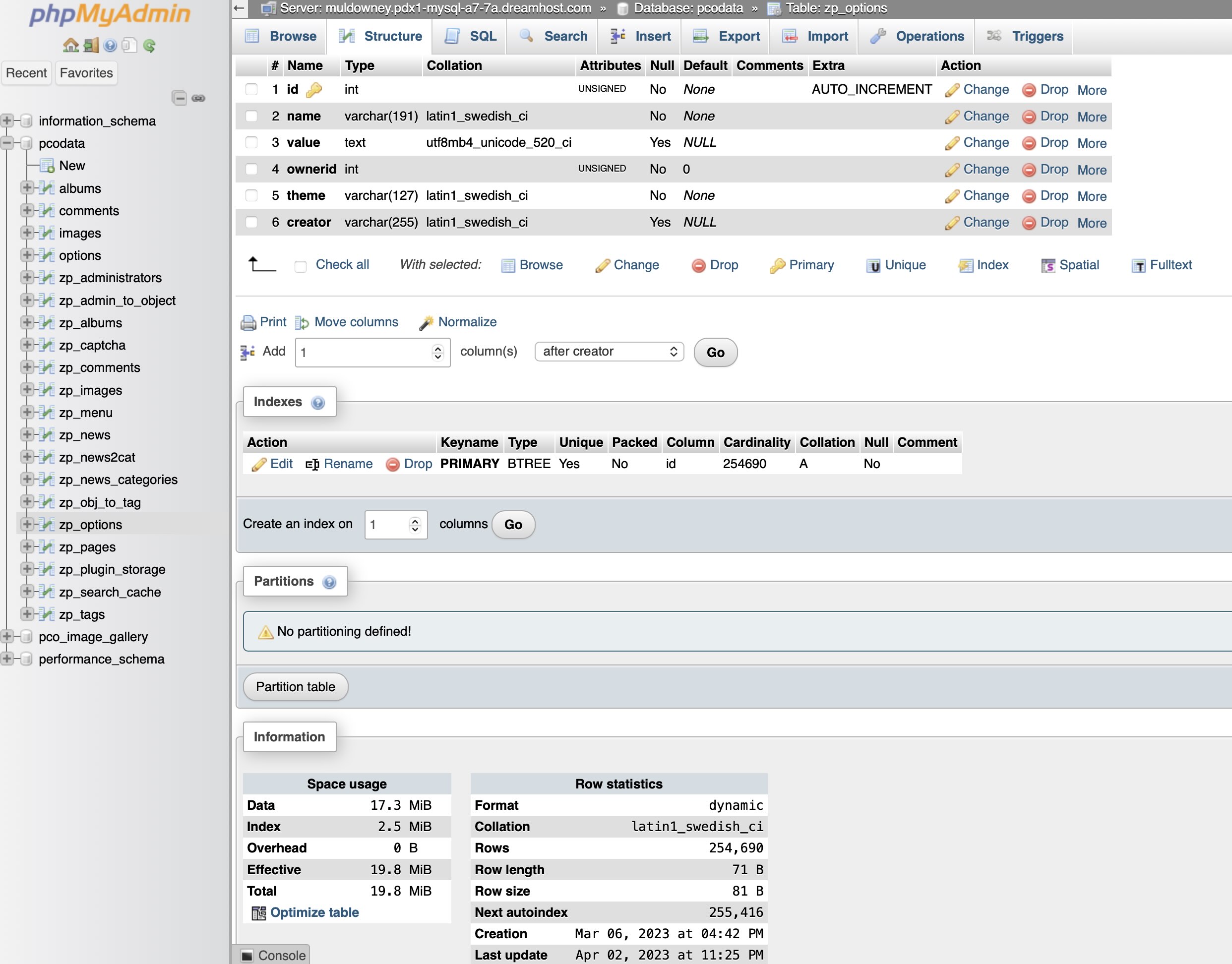Tick the checkbox for the value column
1232x964 pixels.
tap(251, 142)
